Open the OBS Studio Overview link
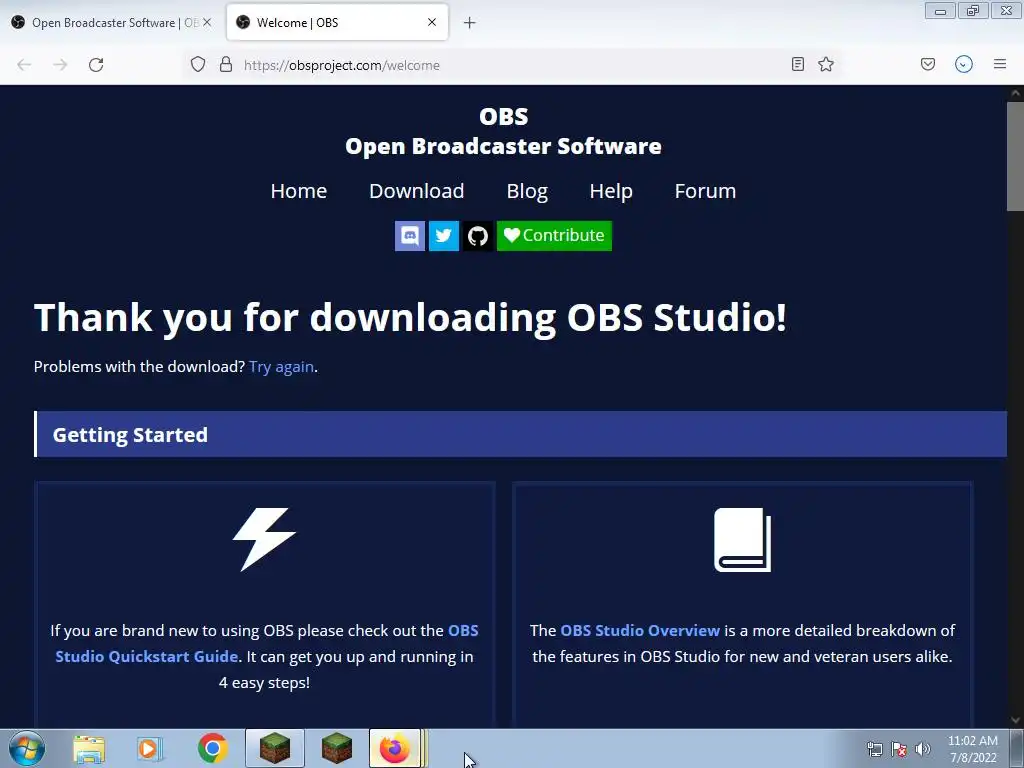 click(640, 630)
